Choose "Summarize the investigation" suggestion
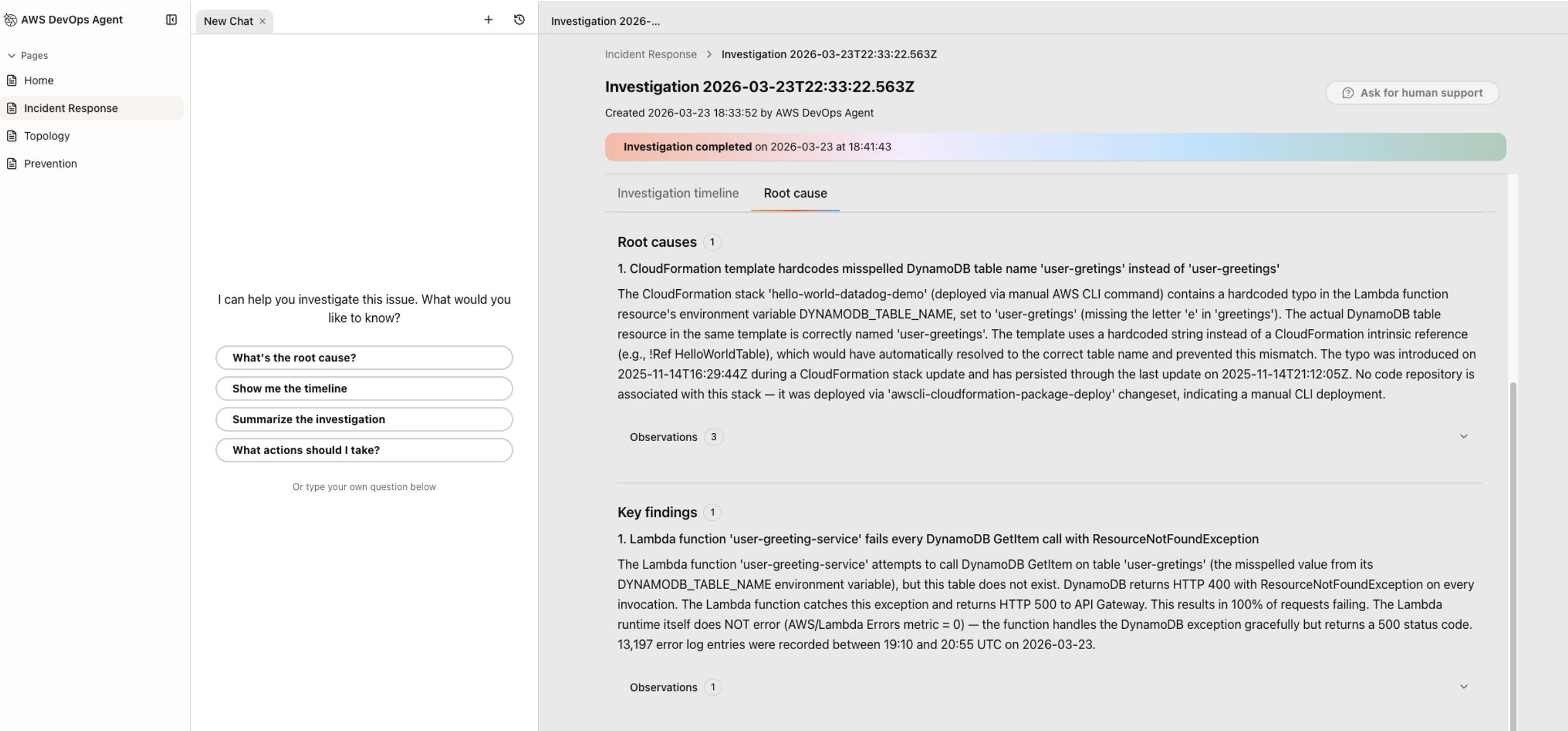The image size is (1568, 731). tap(364, 419)
